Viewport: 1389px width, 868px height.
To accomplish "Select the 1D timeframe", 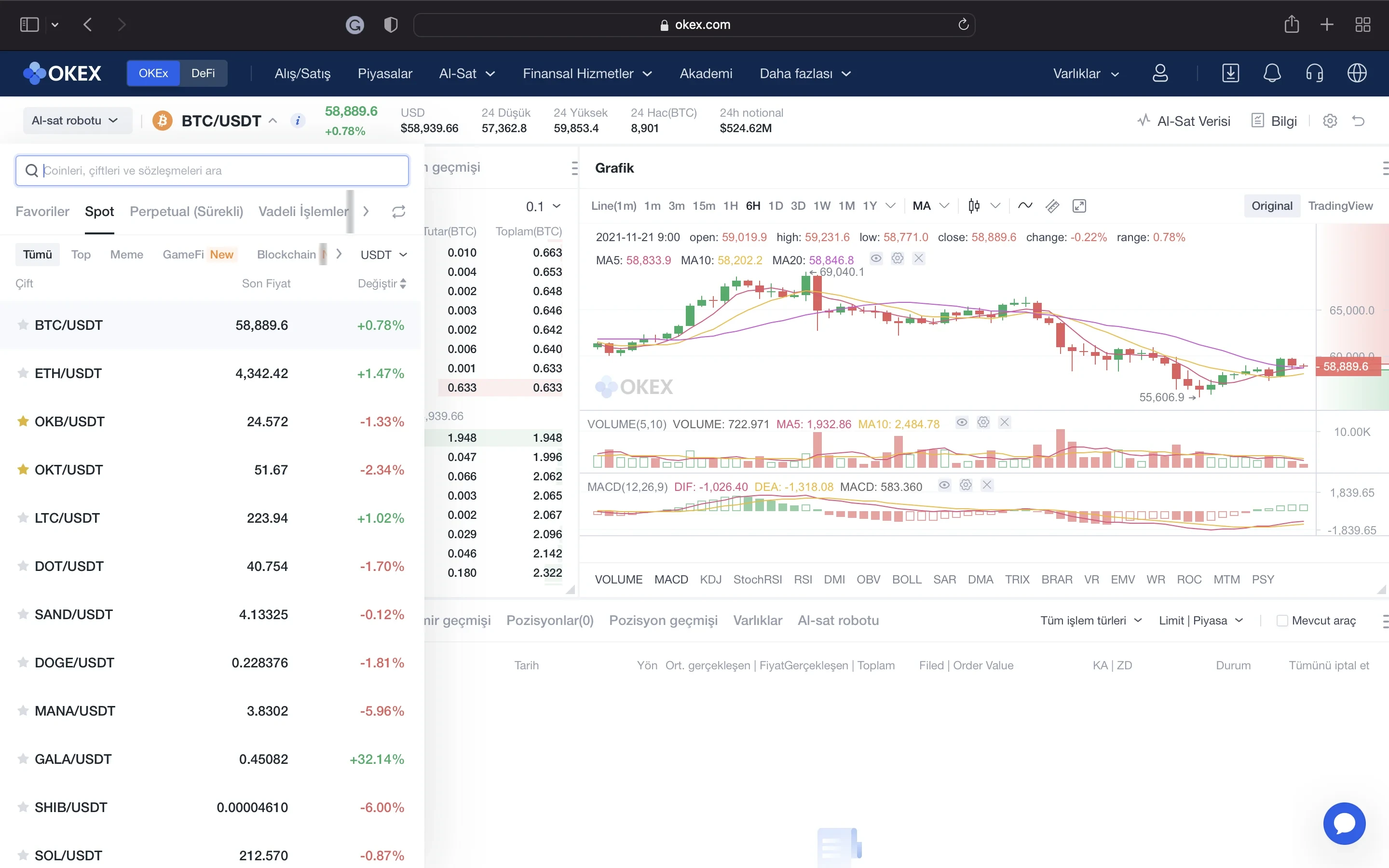I will (x=776, y=205).
